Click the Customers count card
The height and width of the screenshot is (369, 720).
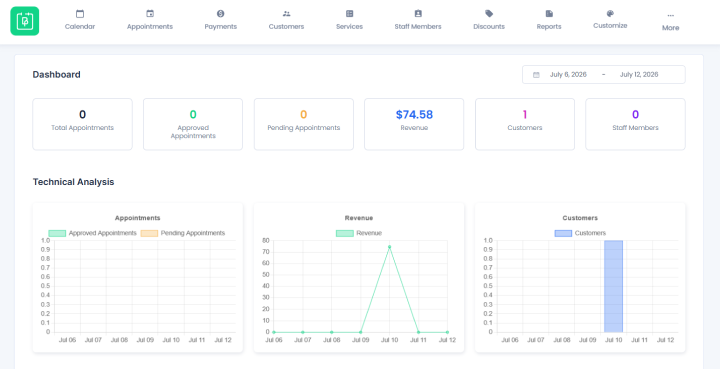[525, 124]
